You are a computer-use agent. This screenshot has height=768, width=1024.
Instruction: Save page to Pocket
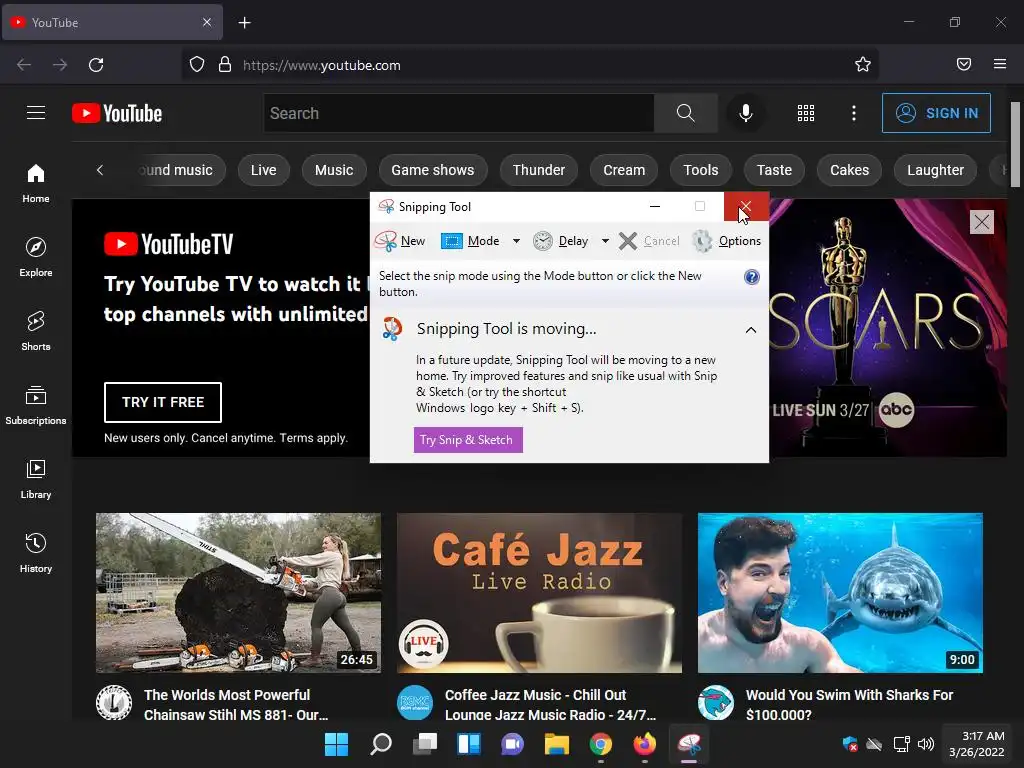[964, 64]
